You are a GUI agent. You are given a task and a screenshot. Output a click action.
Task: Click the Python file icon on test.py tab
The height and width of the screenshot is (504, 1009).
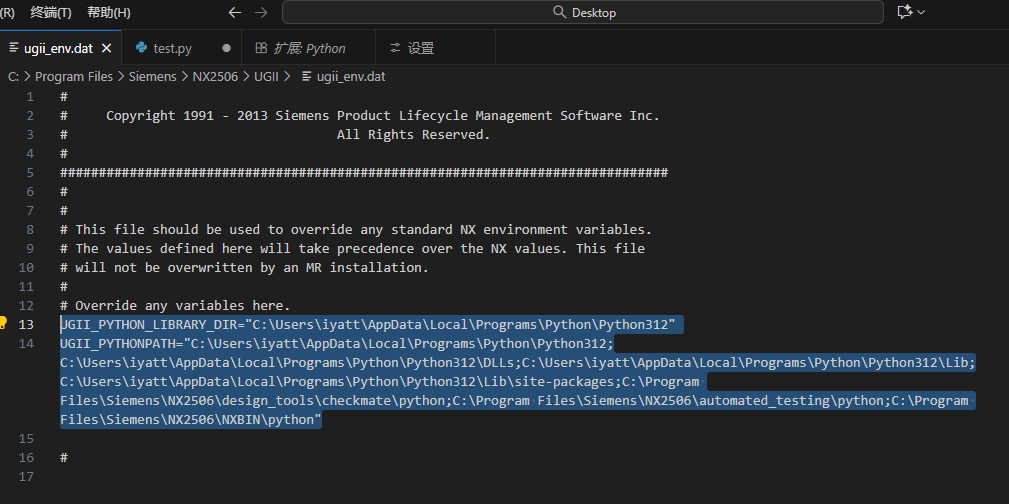click(x=141, y=48)
